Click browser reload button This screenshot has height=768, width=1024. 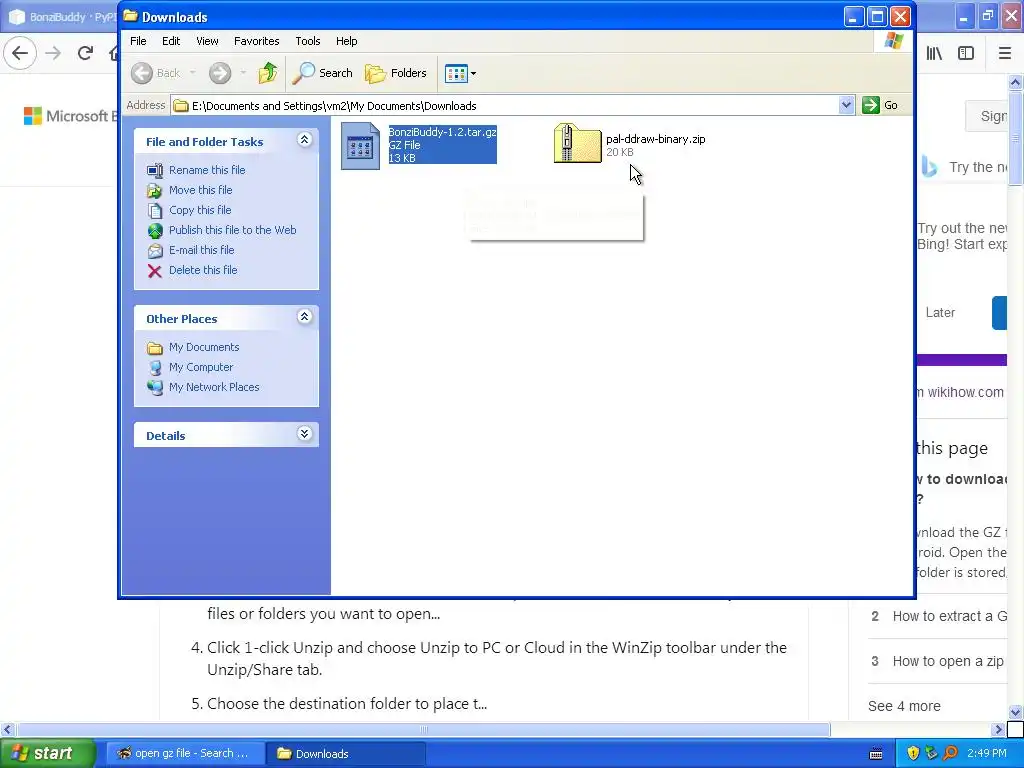coord(86,53)
